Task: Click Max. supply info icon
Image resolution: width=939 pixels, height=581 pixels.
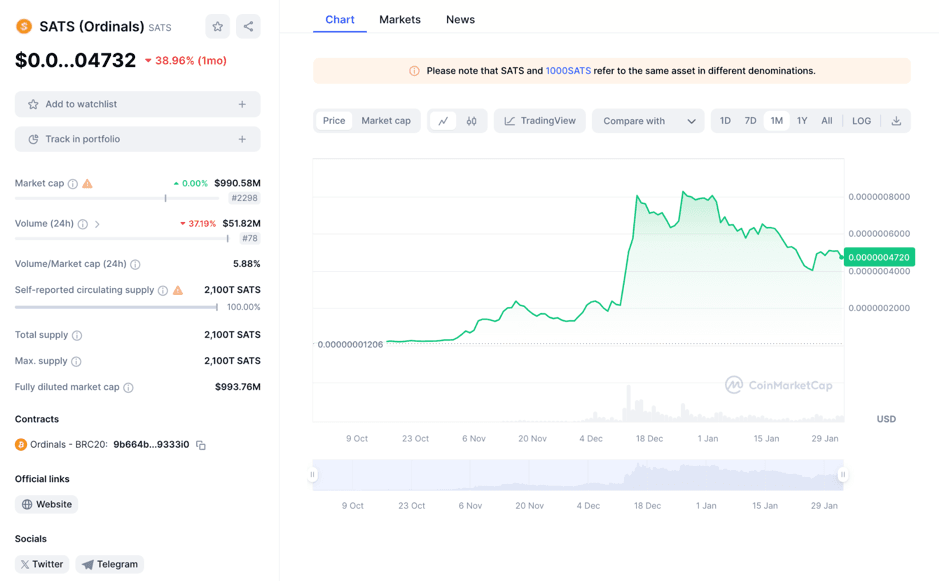Action: [76, 361]
